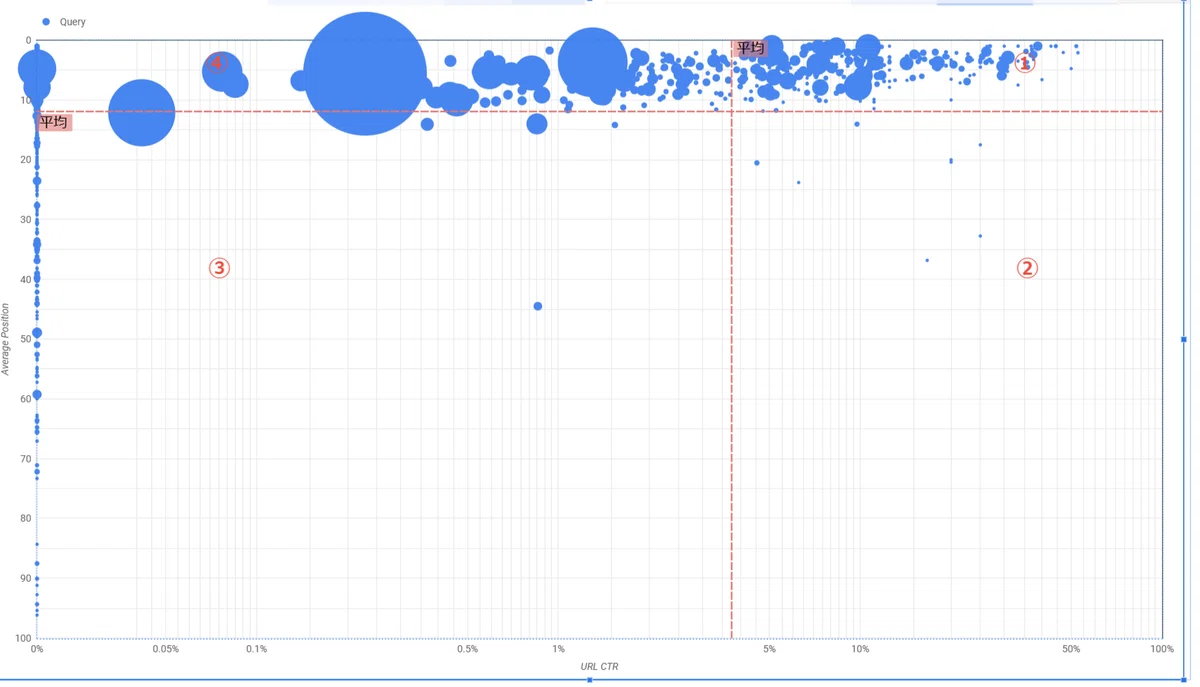Click the 70 tick on the y-axis
The image size is (1200, 687).
[x=26, y=459]
